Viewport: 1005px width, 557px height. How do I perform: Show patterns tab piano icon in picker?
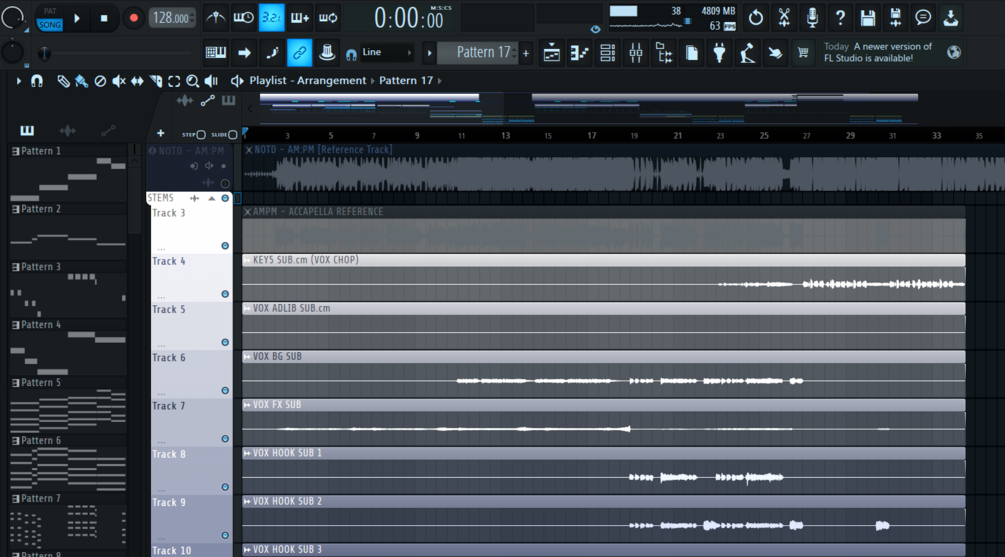click(x=27, y=131)
